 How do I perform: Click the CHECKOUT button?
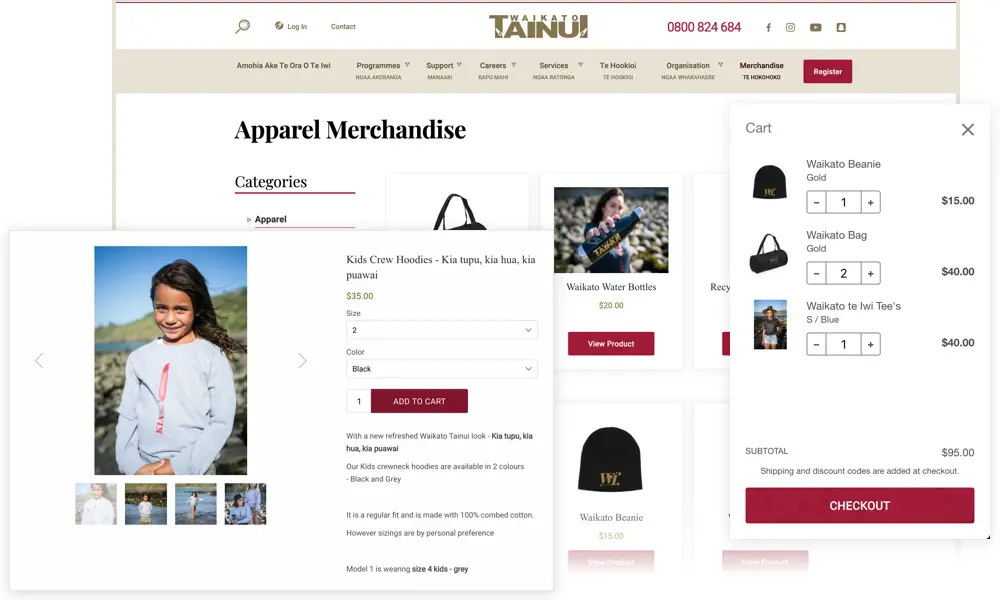[x=859, y=506]
